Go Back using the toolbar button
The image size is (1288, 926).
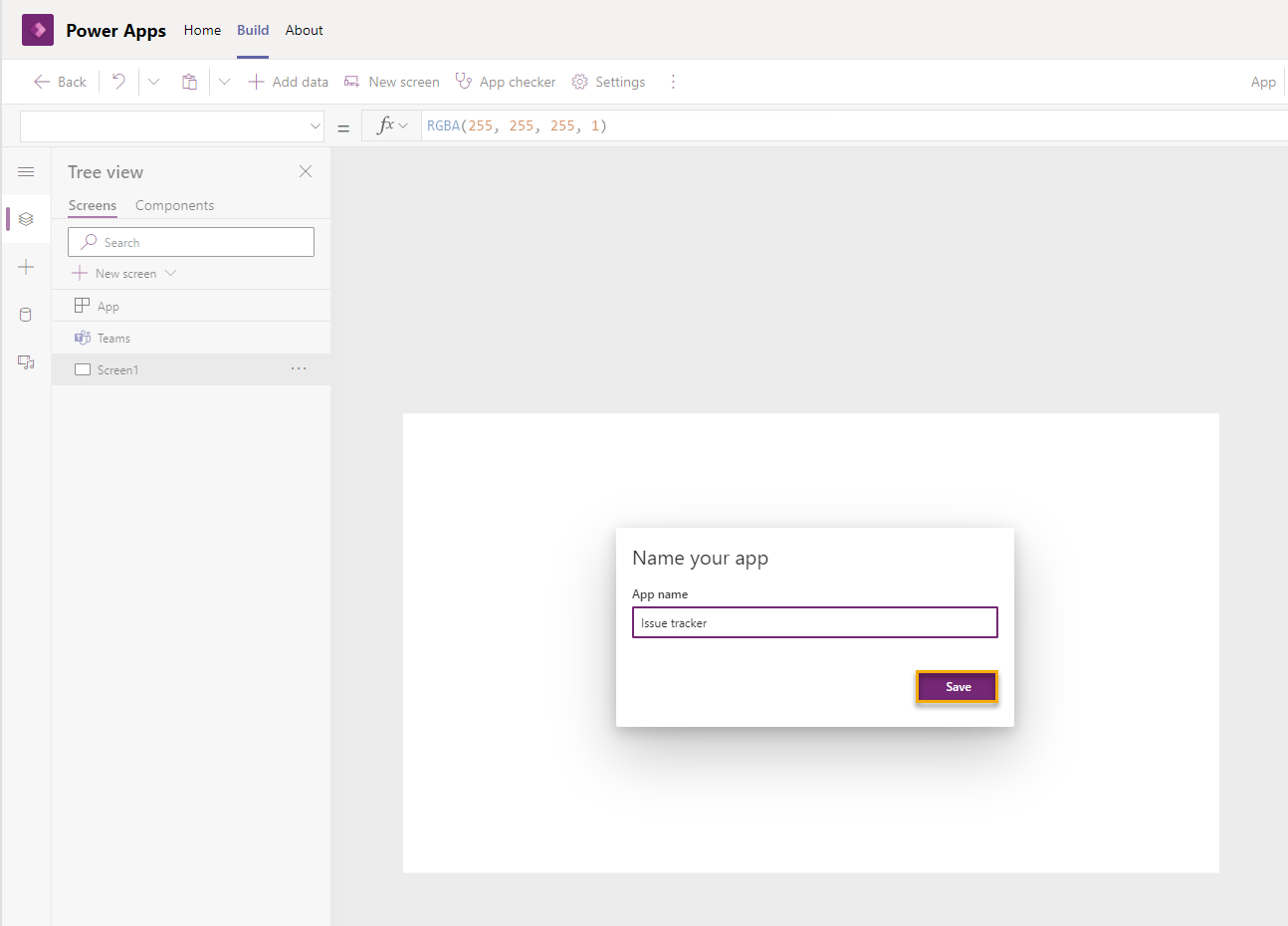tap(60, 82)
